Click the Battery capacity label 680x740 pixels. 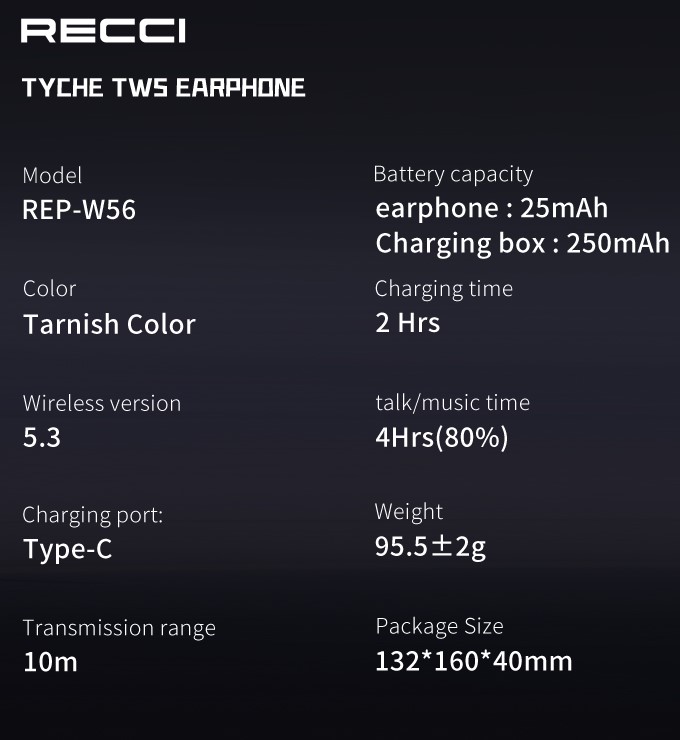(453, 175)
